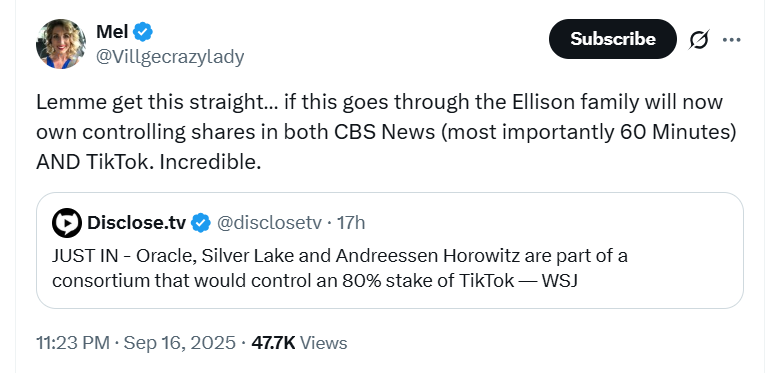Image resolution: width=780 pixels, height=373 pixels.
Task: View the 47.7K Views count
Action: tap(299, 343)
